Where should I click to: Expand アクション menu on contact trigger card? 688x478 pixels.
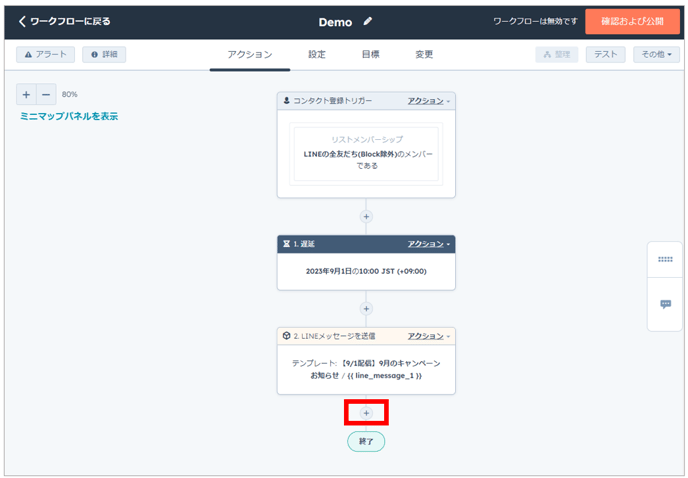coord(428,101)
